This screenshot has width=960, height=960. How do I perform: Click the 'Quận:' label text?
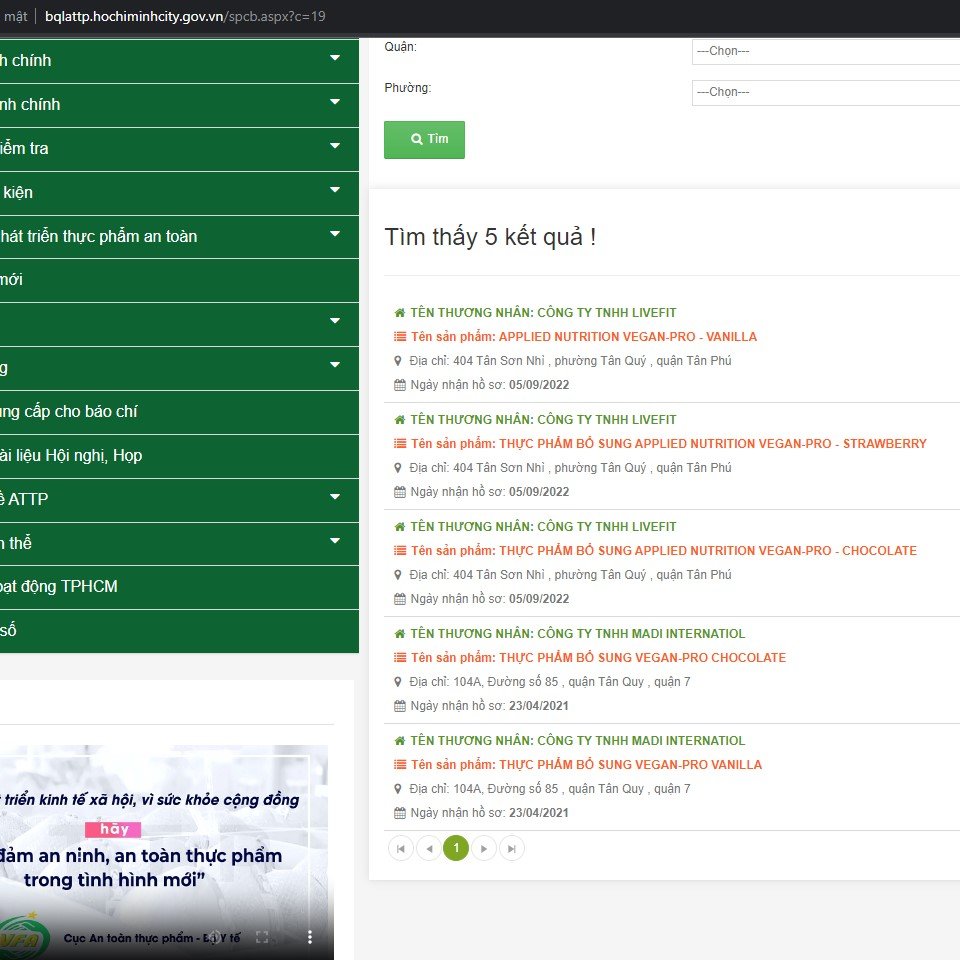[x=400, y=47]
